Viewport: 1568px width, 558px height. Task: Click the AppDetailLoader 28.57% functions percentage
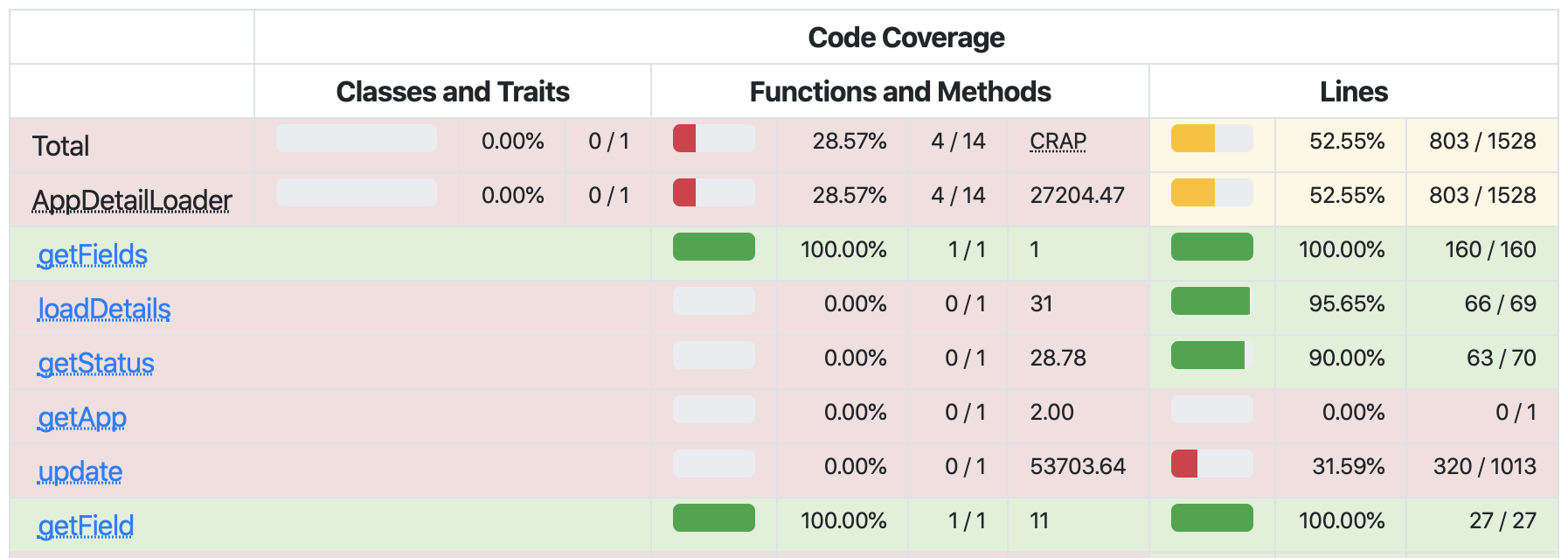tap(850, 195)
